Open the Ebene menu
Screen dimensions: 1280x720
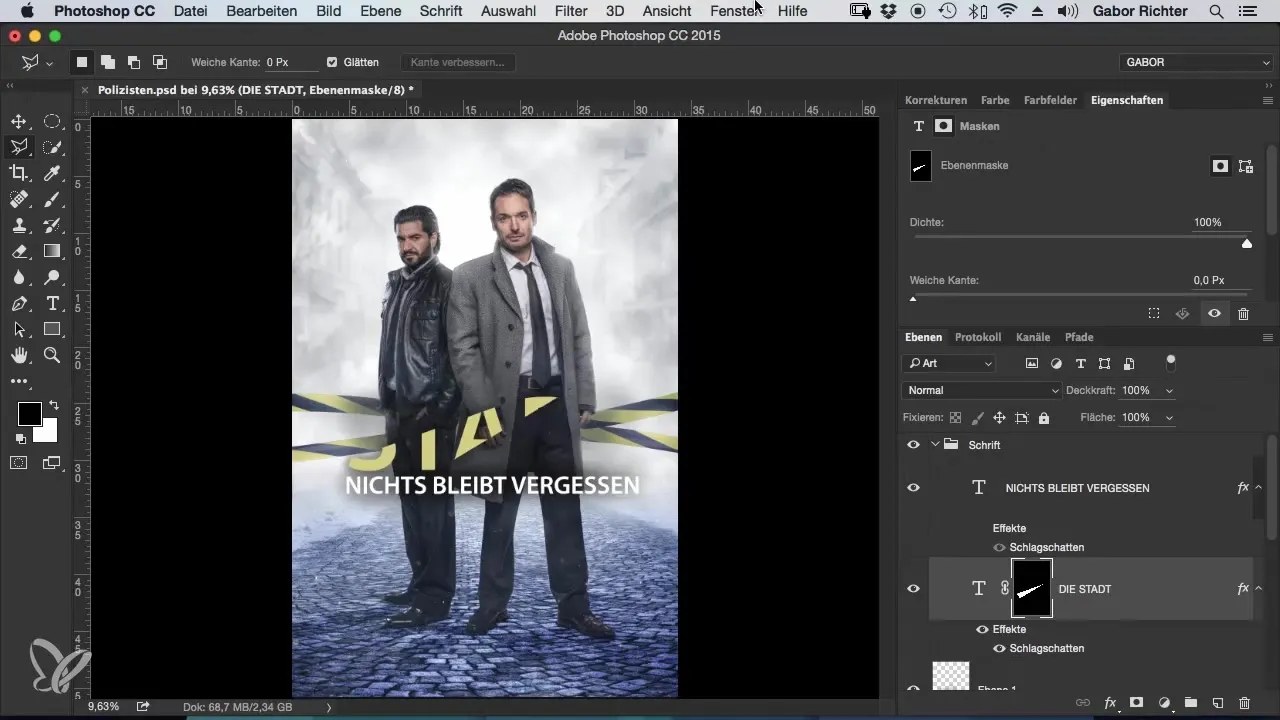pyautogui.click(x=380, y=11)
